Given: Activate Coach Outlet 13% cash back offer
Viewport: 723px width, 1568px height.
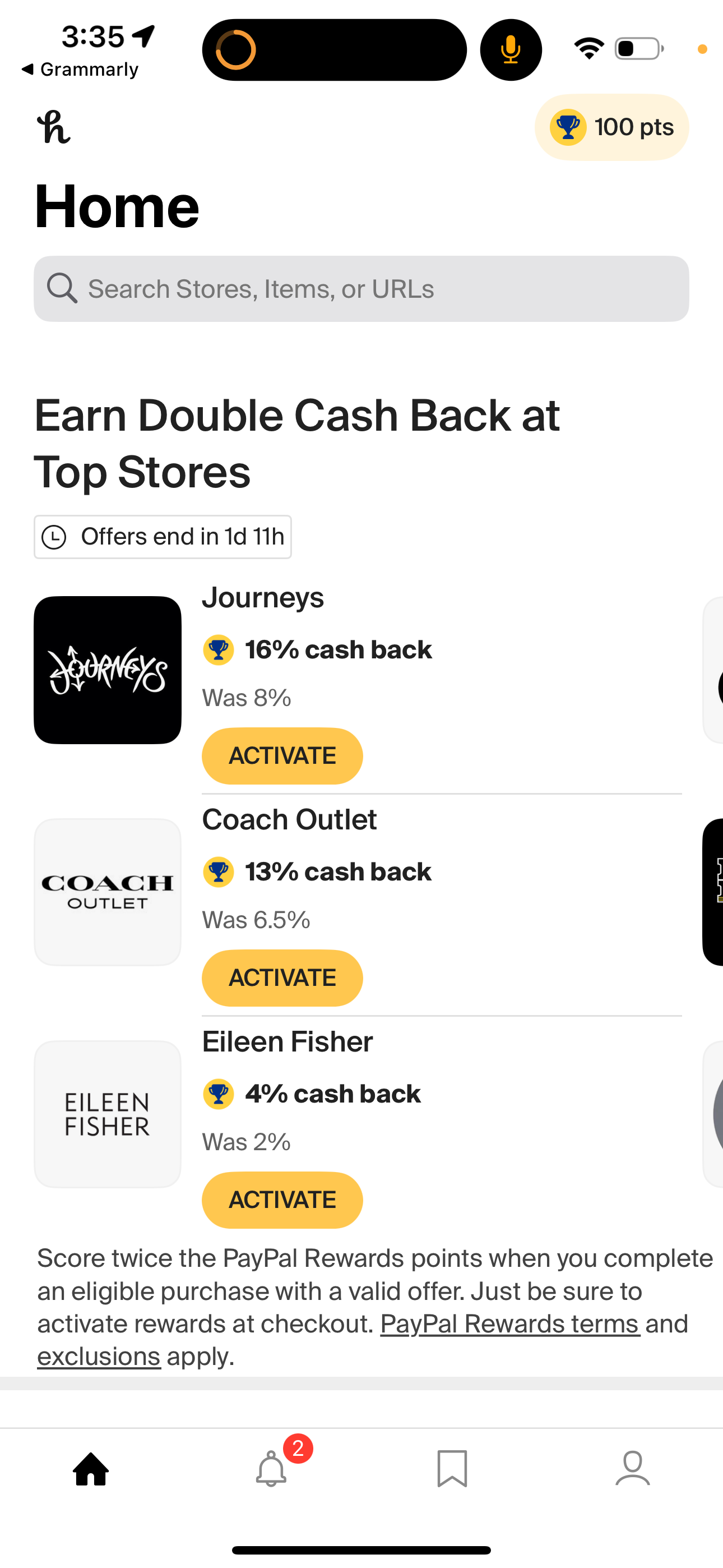Looking at the screenshot, I should tap(282, 978).
